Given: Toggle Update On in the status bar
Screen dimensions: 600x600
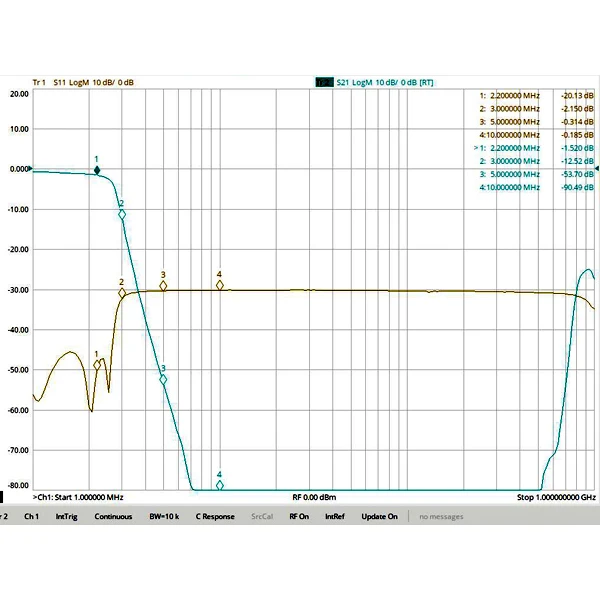Looking at the screenshot, I should [380, 517].
